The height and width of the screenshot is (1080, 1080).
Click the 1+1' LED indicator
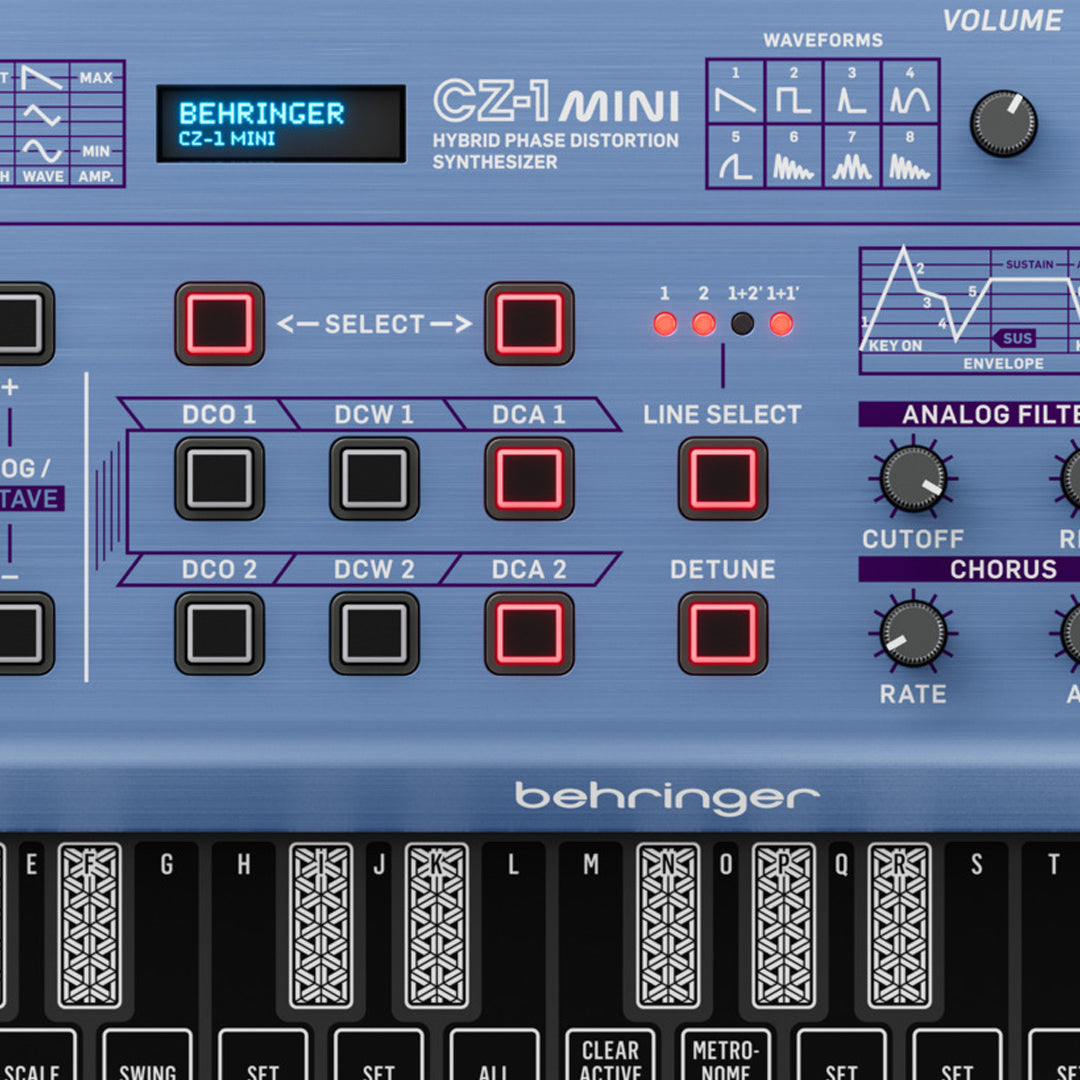point(781,324)
